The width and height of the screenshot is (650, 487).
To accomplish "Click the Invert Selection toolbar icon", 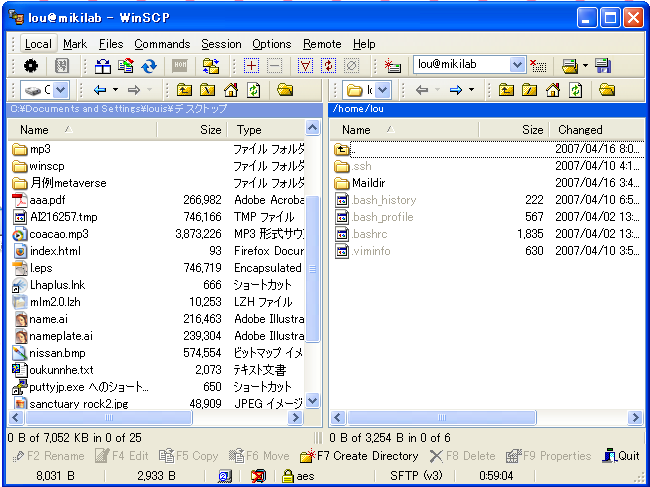I will pyautogui.click(x=328, y=65).
